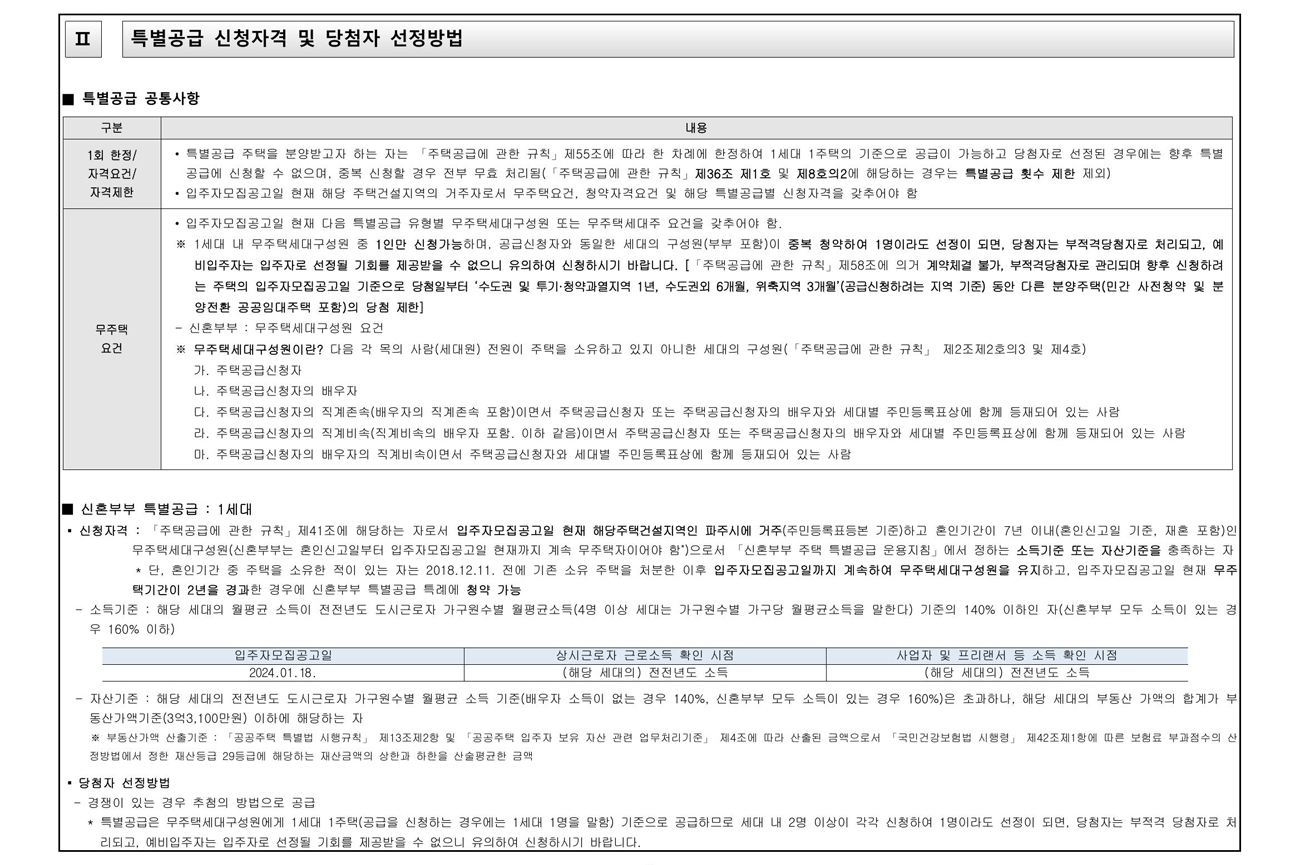Image resolution: width=1300 pixels, height=865 pixels.
Task: Click the bold '청약 가능' text
Action: tap(493, 589)
